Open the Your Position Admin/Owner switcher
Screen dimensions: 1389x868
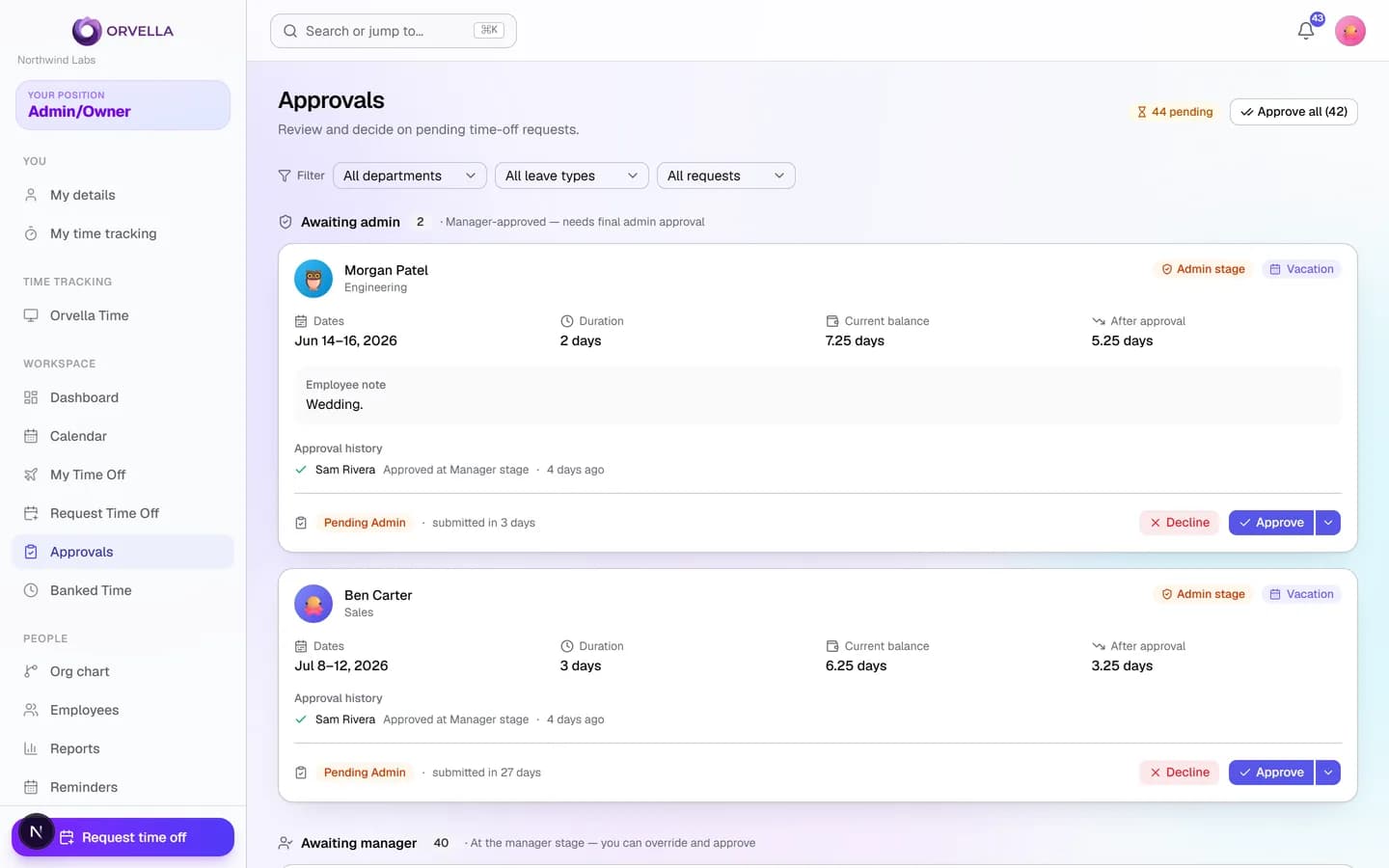pyautogui.click(x=123, y=105)
